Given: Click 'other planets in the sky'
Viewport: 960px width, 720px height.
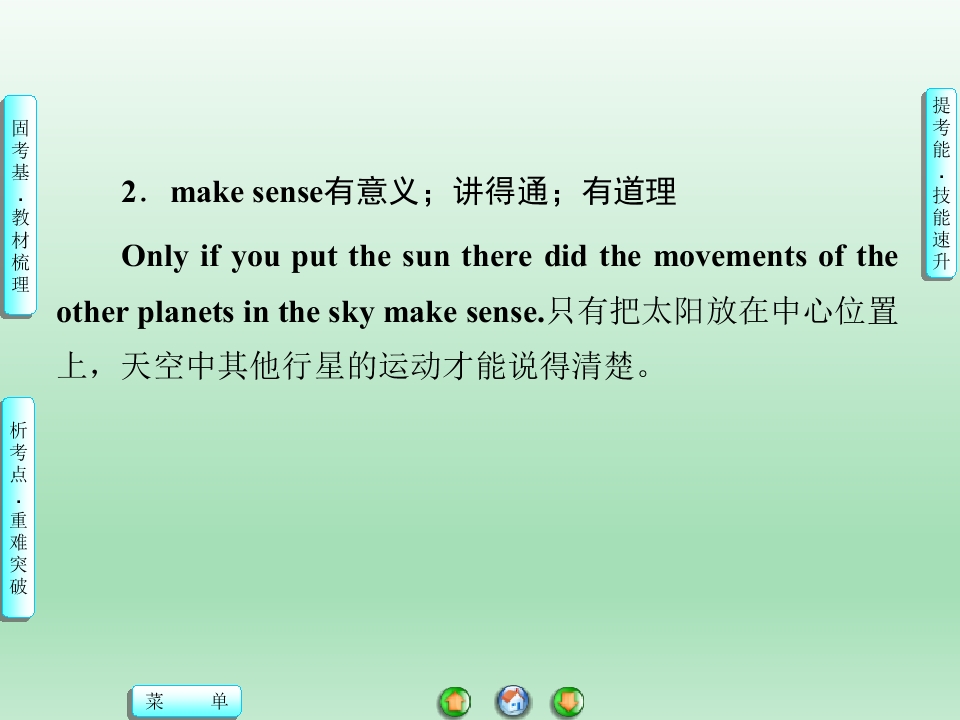Looking at the screenshot, I should [215, 312].
